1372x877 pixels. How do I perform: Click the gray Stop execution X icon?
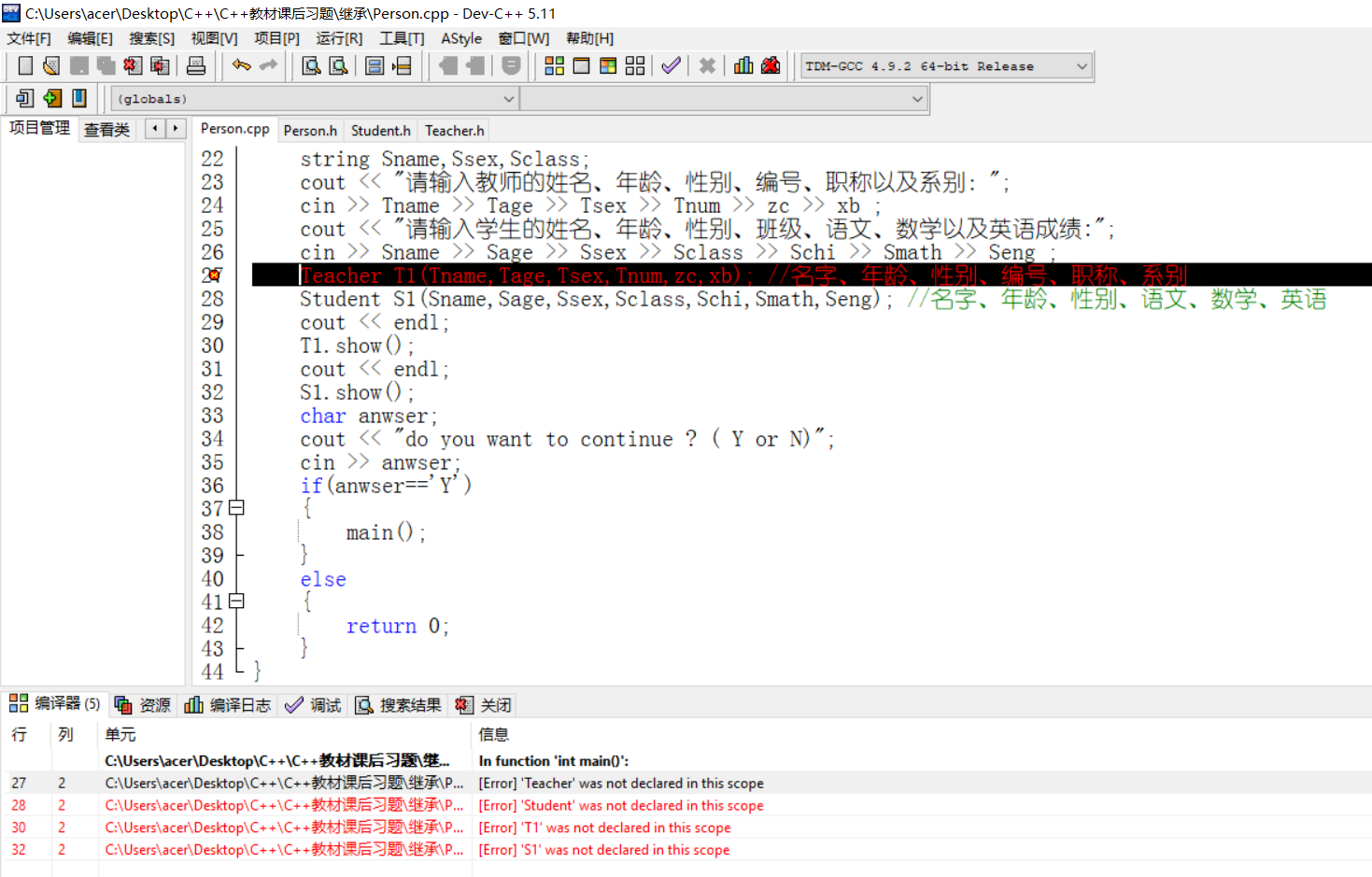coord(707,65)
